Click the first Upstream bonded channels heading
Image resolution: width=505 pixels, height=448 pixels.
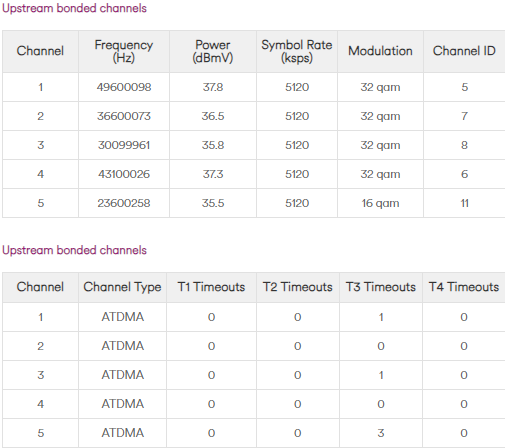tap(74, 8)
